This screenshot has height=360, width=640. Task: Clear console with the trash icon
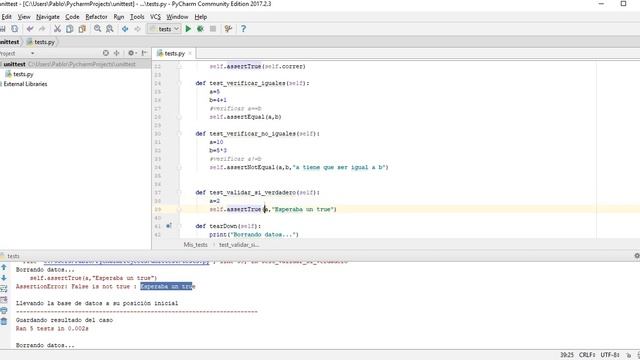tap(4, 322)
